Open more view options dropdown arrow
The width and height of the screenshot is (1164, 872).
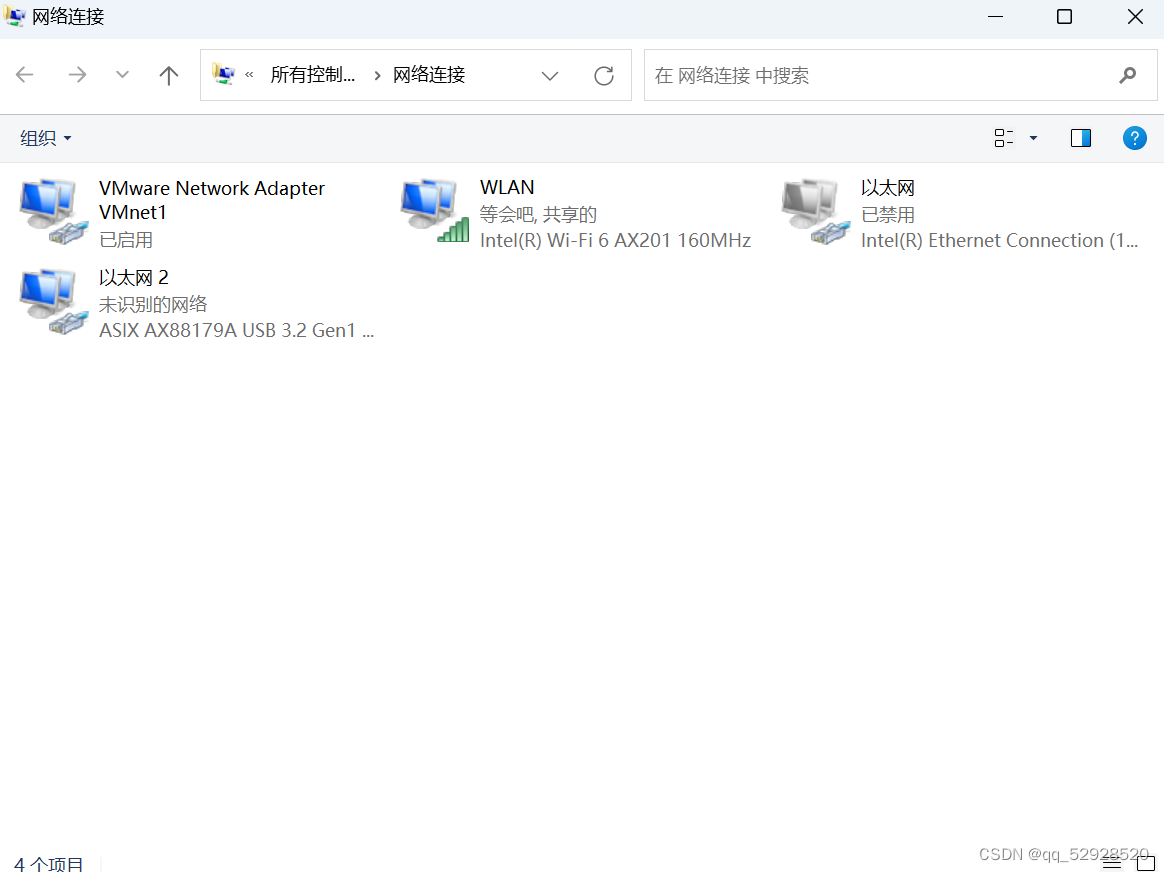1033,138
